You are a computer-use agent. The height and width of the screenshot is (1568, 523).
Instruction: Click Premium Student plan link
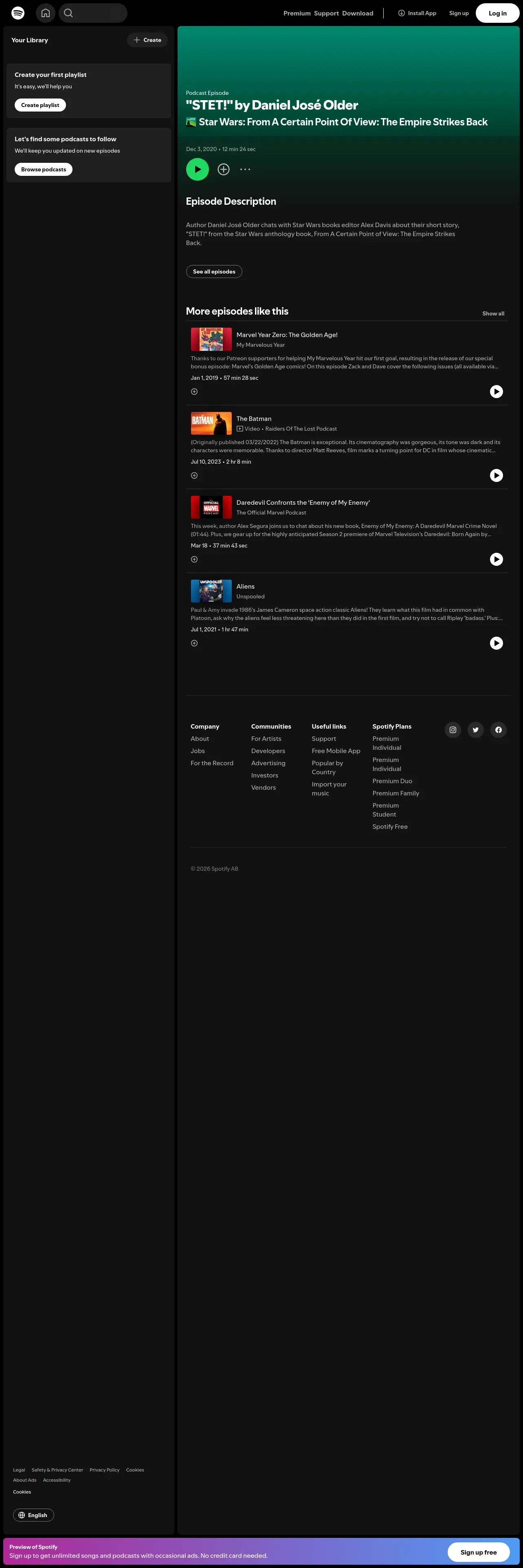385,810
